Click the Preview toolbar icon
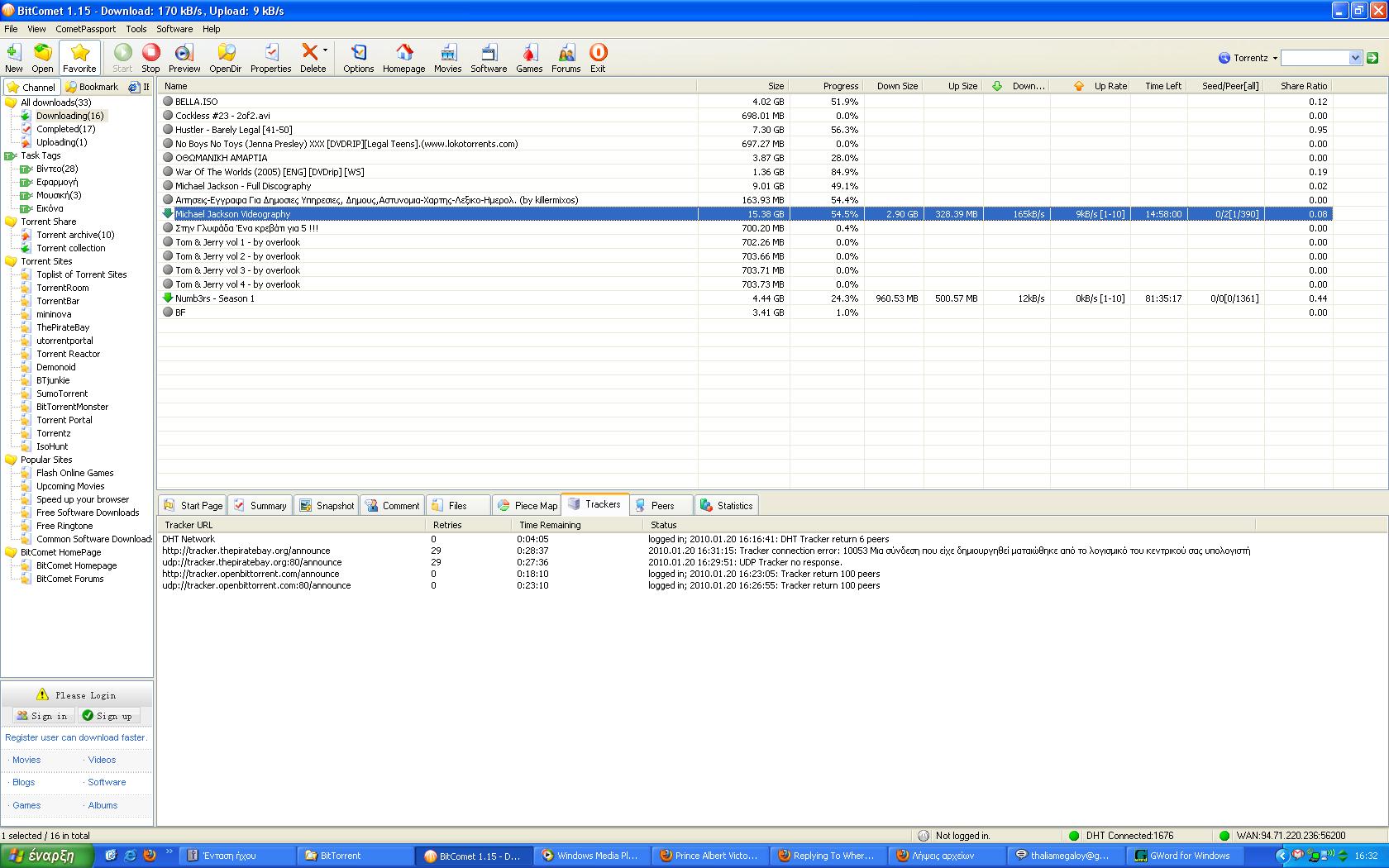The width and height of the screenshot is (1389, 868). [184, 58]
